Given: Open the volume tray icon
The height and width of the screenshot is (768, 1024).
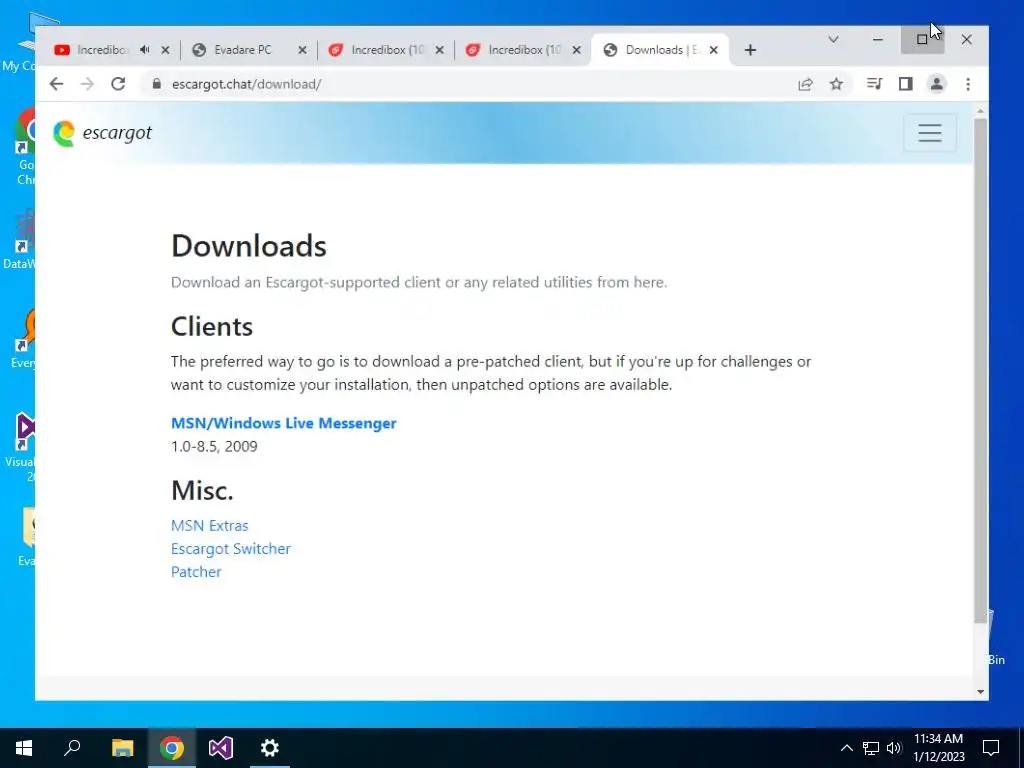Looking at the screenshot, I should pos(894,748).
